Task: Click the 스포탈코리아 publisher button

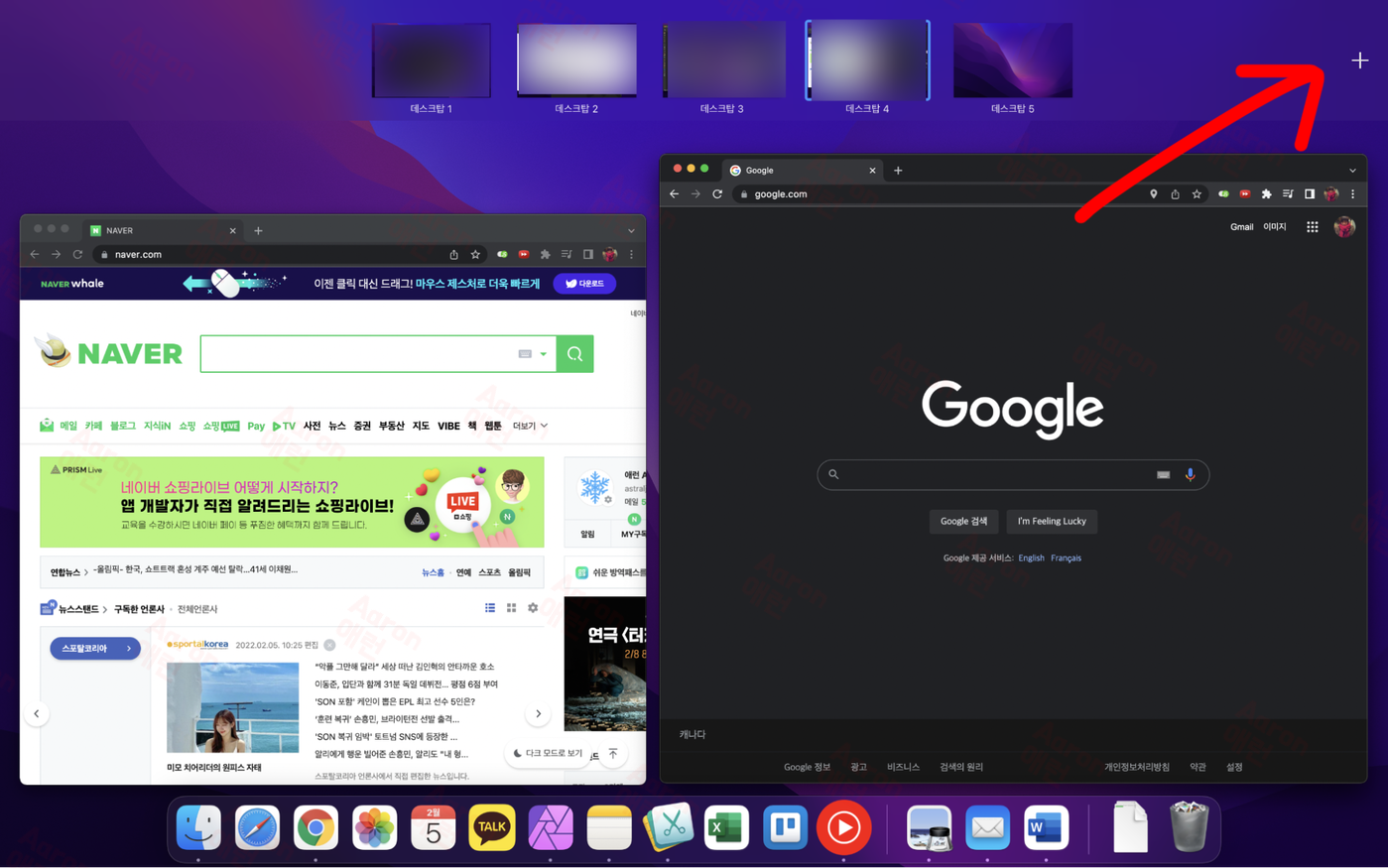Action: pyautogui.click(x=95, y=648)
